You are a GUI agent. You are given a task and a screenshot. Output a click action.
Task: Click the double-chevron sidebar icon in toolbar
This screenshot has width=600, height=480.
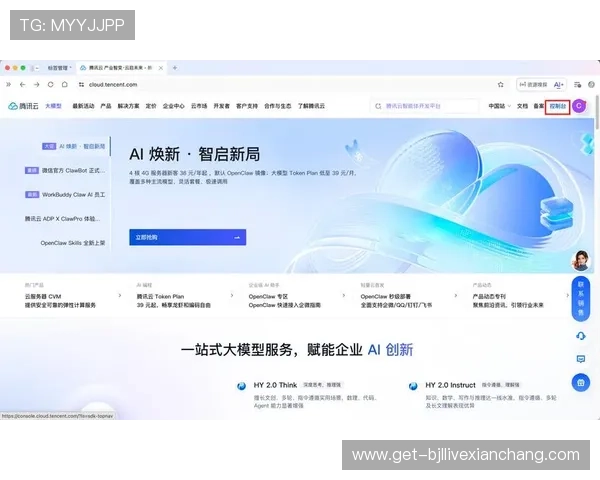pos(8,85)
